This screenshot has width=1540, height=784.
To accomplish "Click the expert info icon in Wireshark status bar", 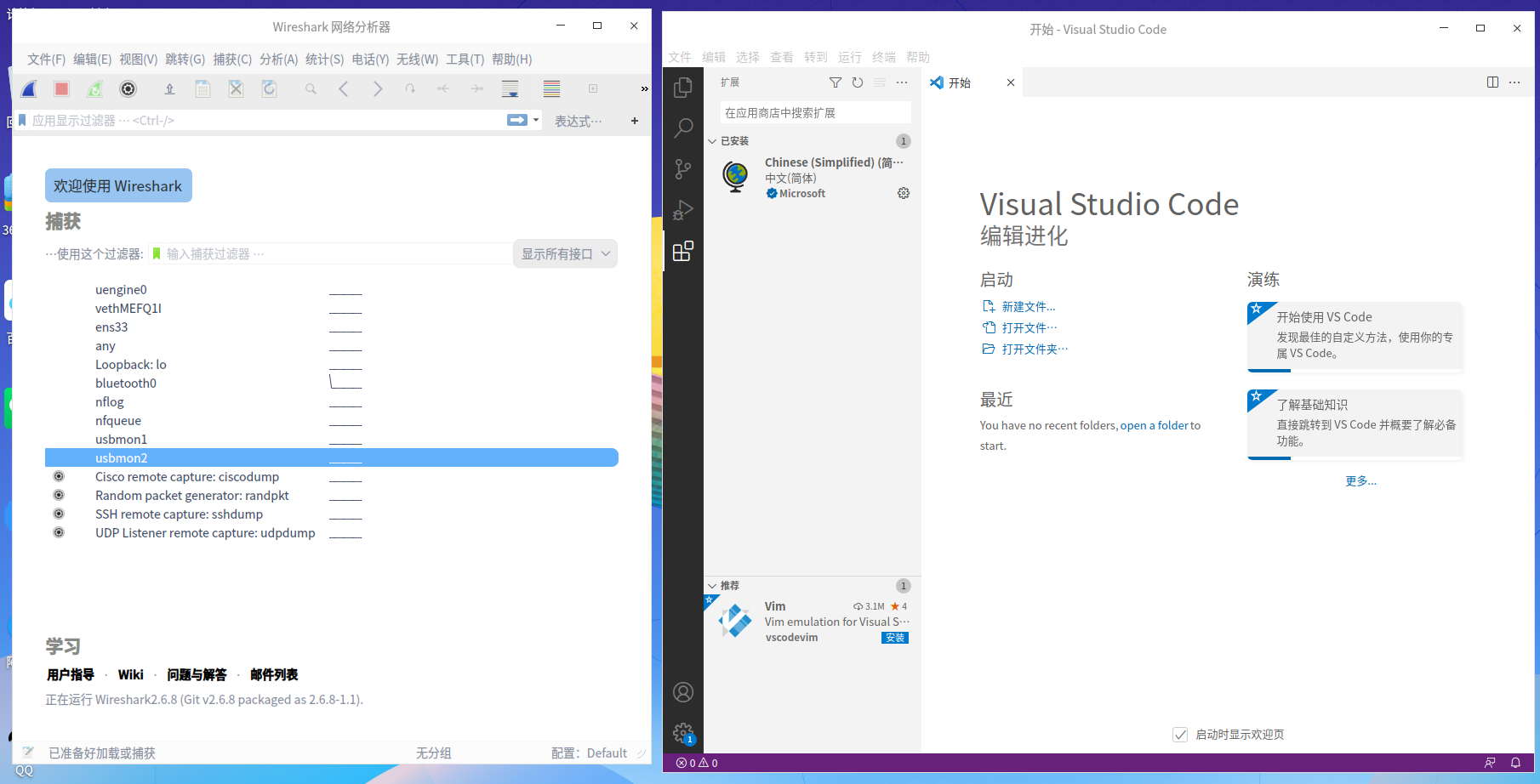I will 28,753.
